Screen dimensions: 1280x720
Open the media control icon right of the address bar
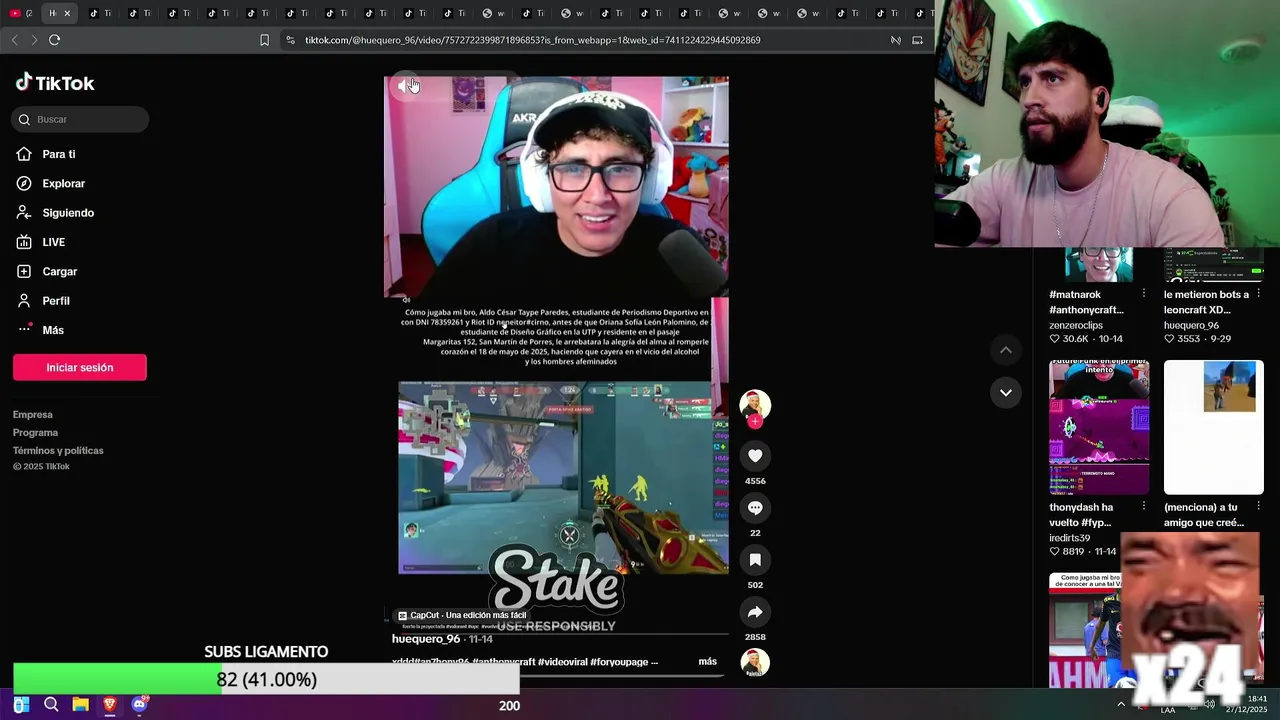(x=896, y=40)
